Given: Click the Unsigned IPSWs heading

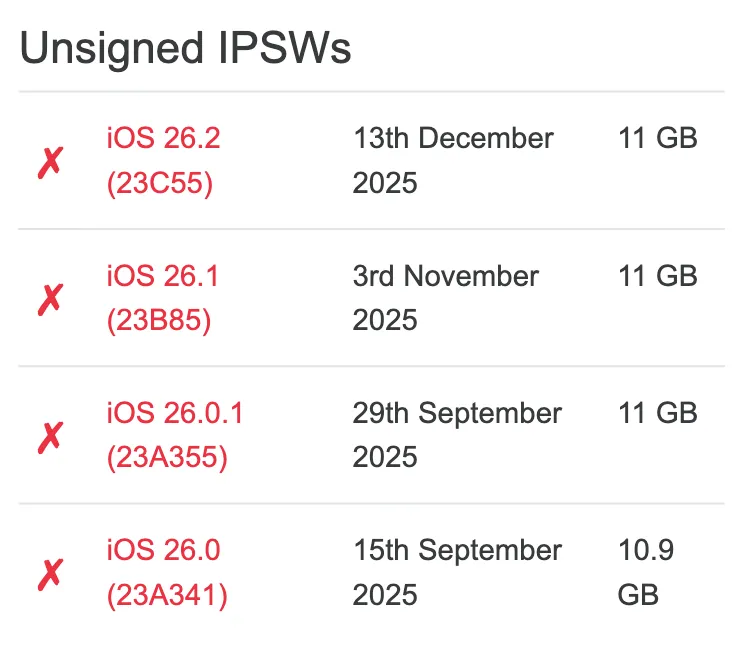Looking at the screenshot, I should (x=186, y=48).
